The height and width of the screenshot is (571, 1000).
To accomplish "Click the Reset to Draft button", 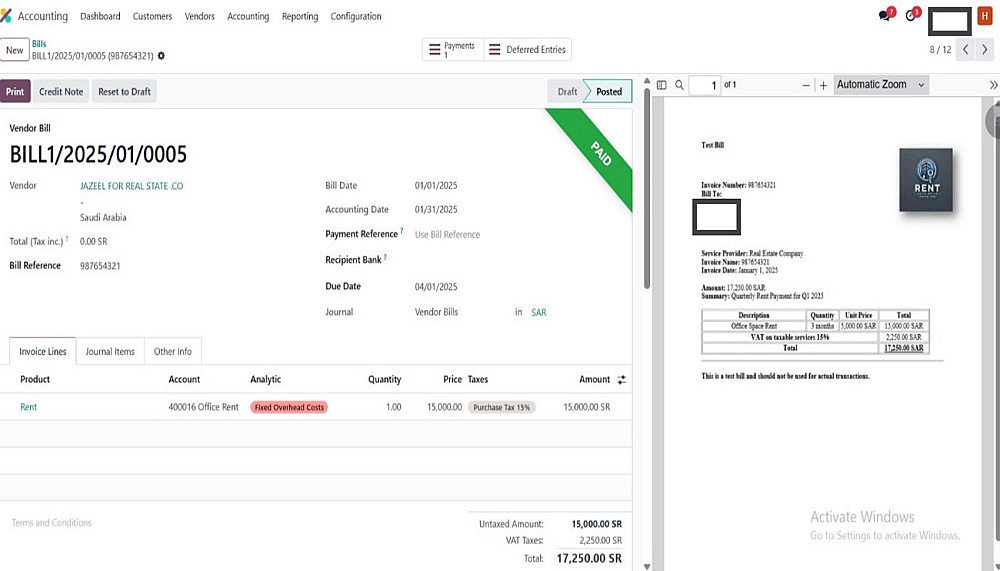I will coord(124,91).
